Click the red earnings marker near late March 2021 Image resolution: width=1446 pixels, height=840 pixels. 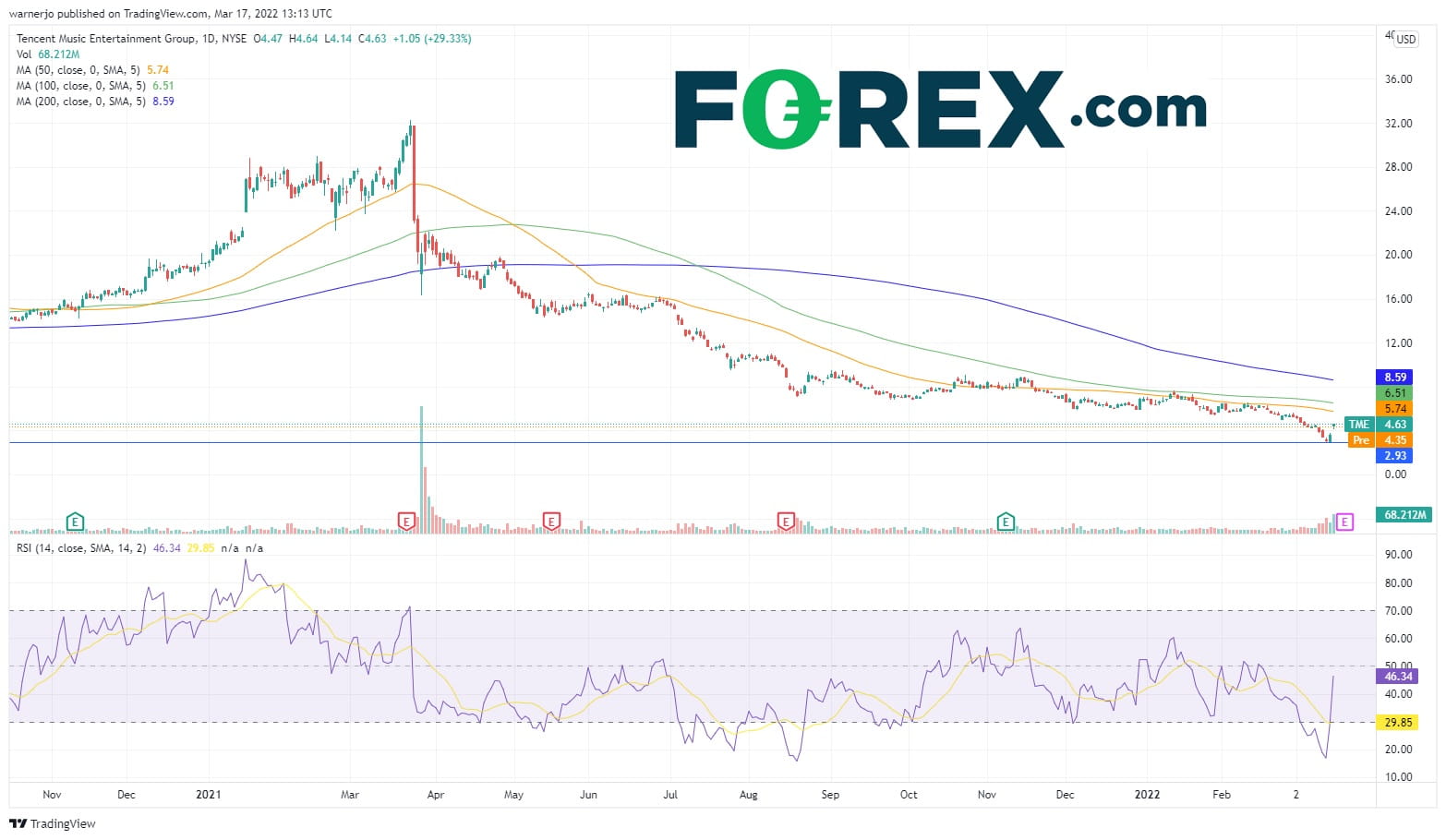click(405, 522)
